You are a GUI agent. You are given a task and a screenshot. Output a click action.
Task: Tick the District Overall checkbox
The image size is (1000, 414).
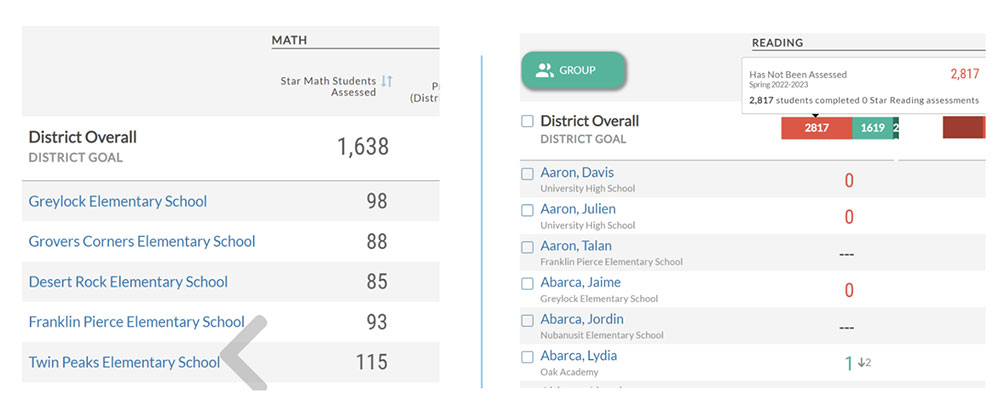527,122
